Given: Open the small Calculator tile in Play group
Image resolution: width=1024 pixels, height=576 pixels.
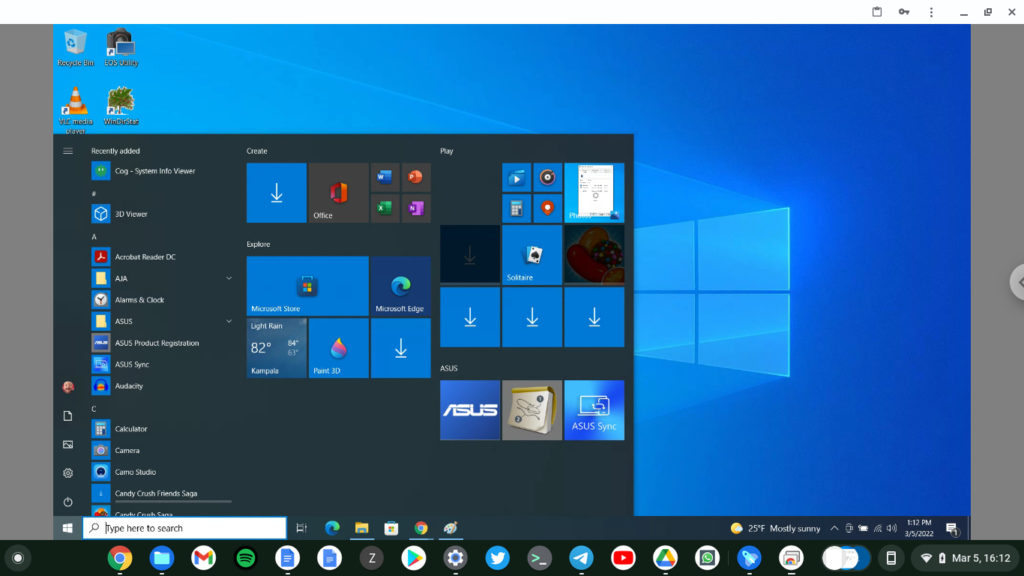Looking at the screenshot, I should point(516,208).
